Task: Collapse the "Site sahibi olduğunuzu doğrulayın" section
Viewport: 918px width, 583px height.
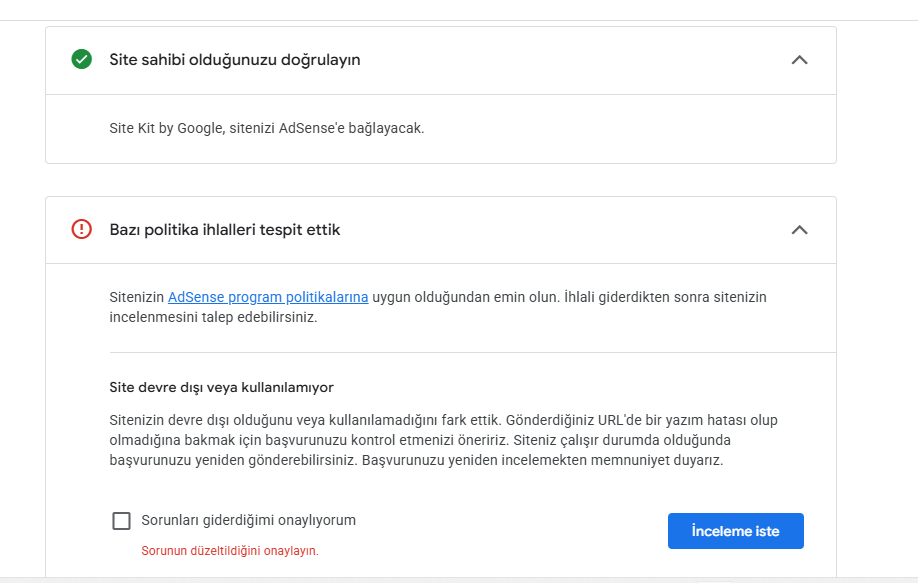Action: [x=799, y=60]
